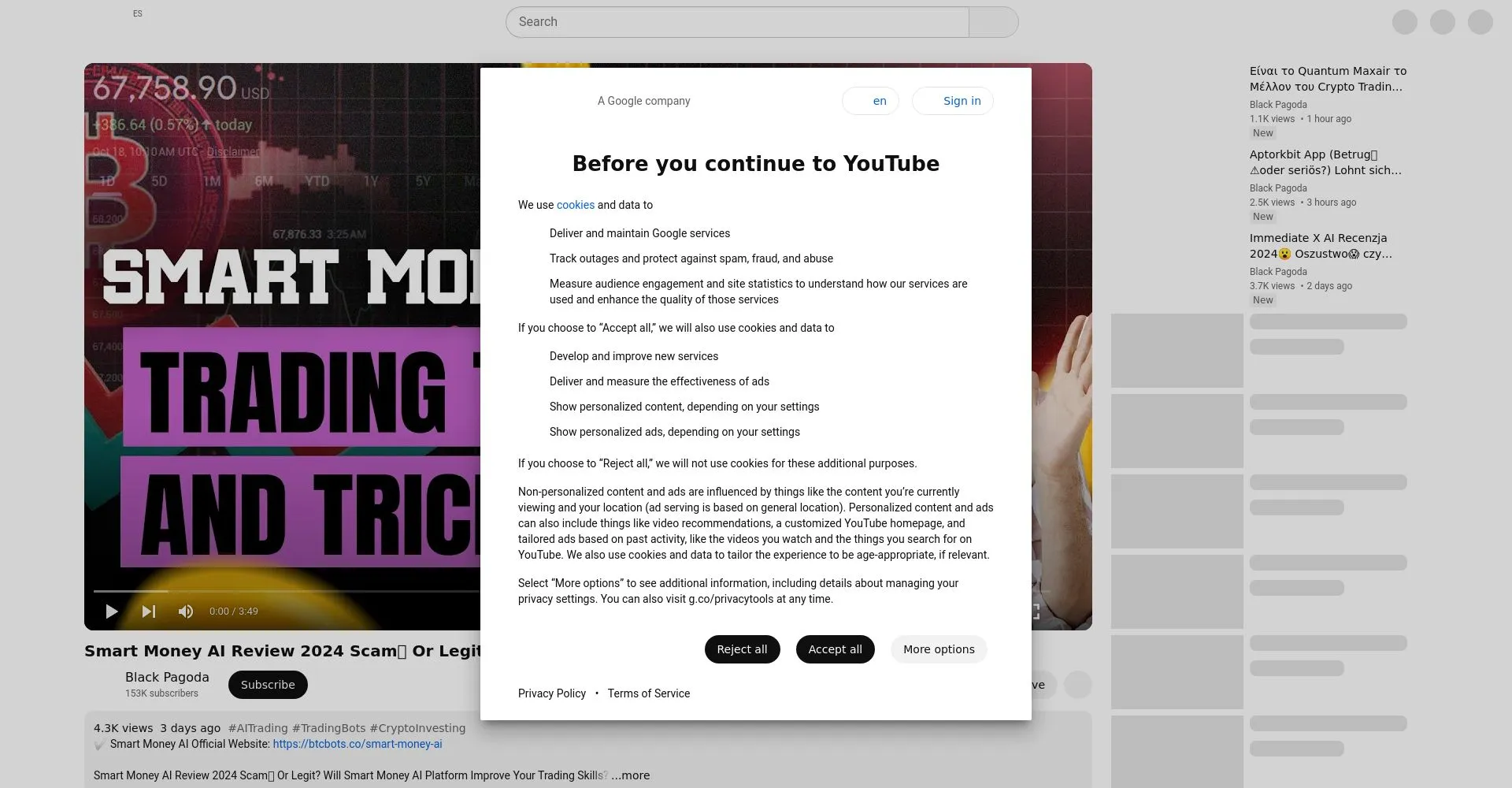Subscribe to Black Pagoda channel
Viewport: 1512px width, 788px height.
click(268, 685)
